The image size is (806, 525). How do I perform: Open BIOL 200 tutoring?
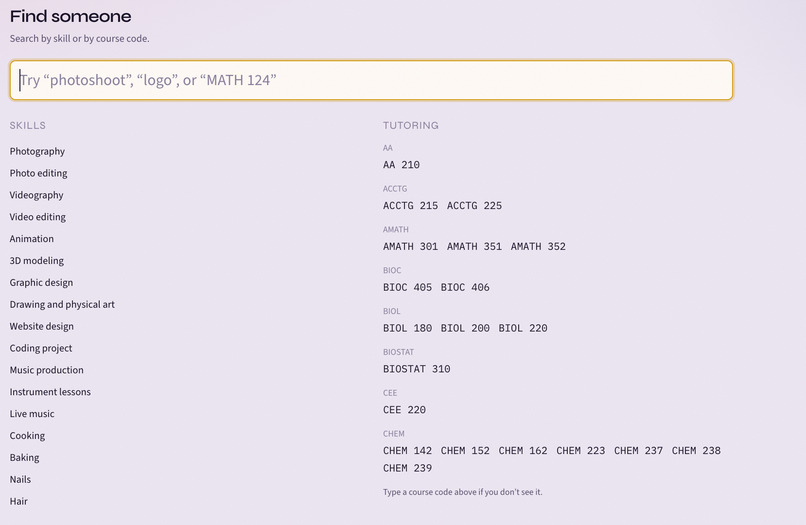pos(465,328)
